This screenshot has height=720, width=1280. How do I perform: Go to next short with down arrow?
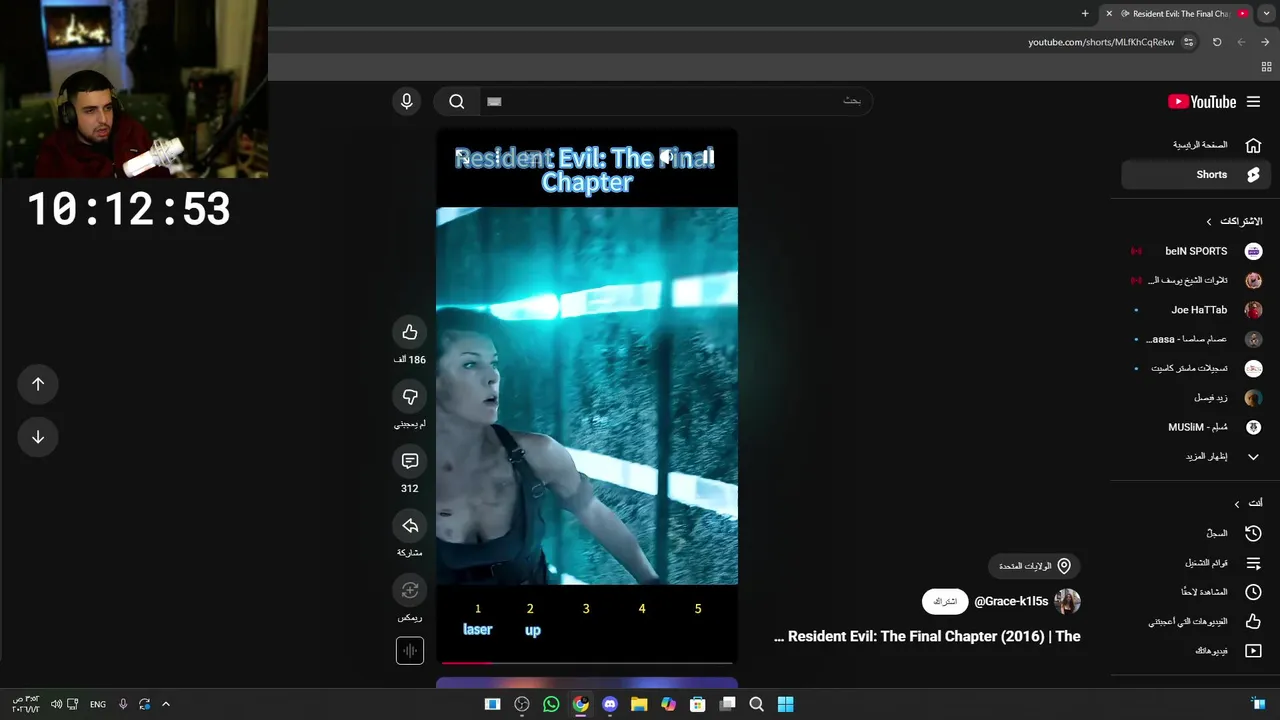(38, 437)
